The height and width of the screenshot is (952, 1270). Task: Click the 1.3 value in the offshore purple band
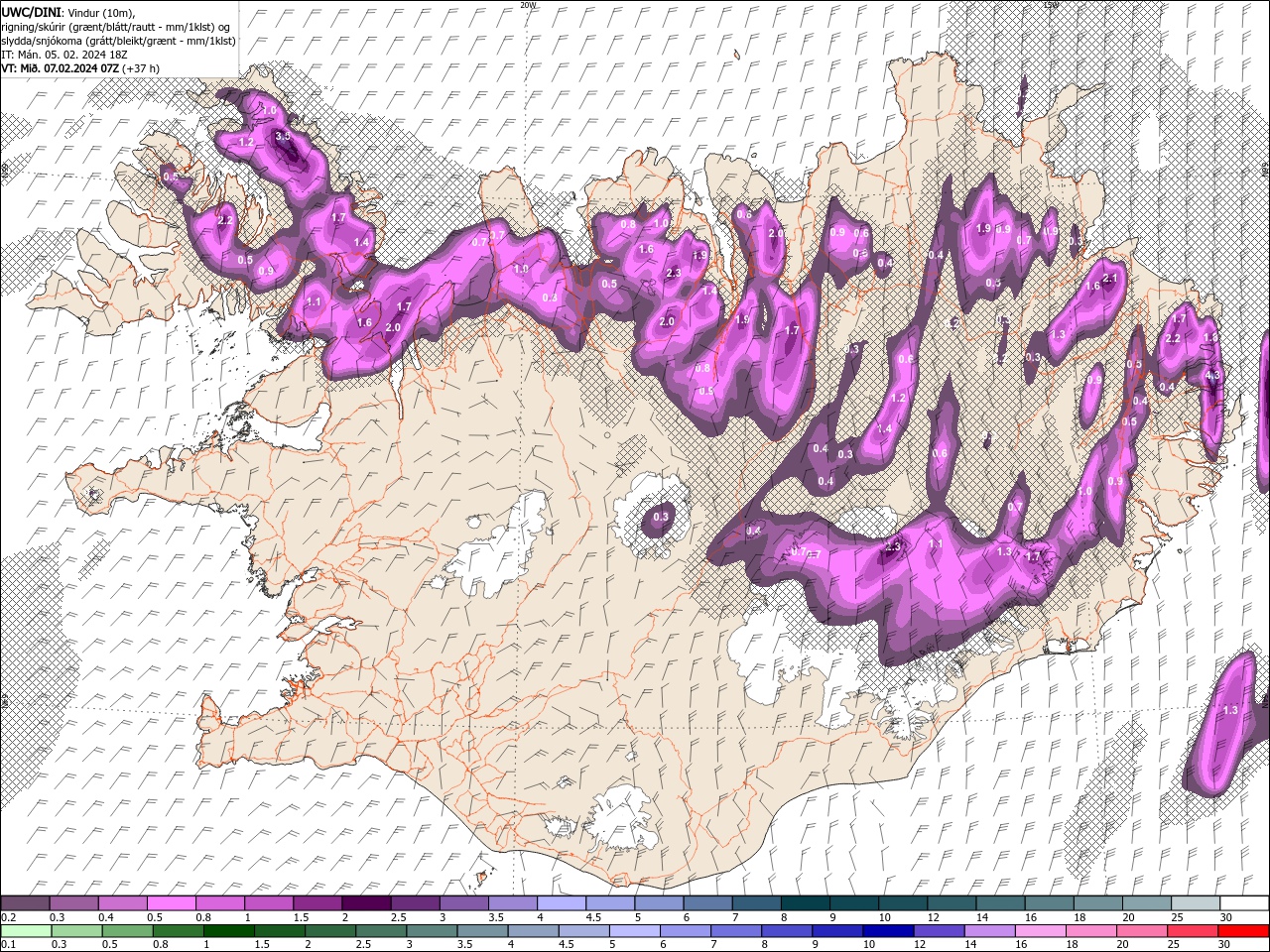point(1230,710)
